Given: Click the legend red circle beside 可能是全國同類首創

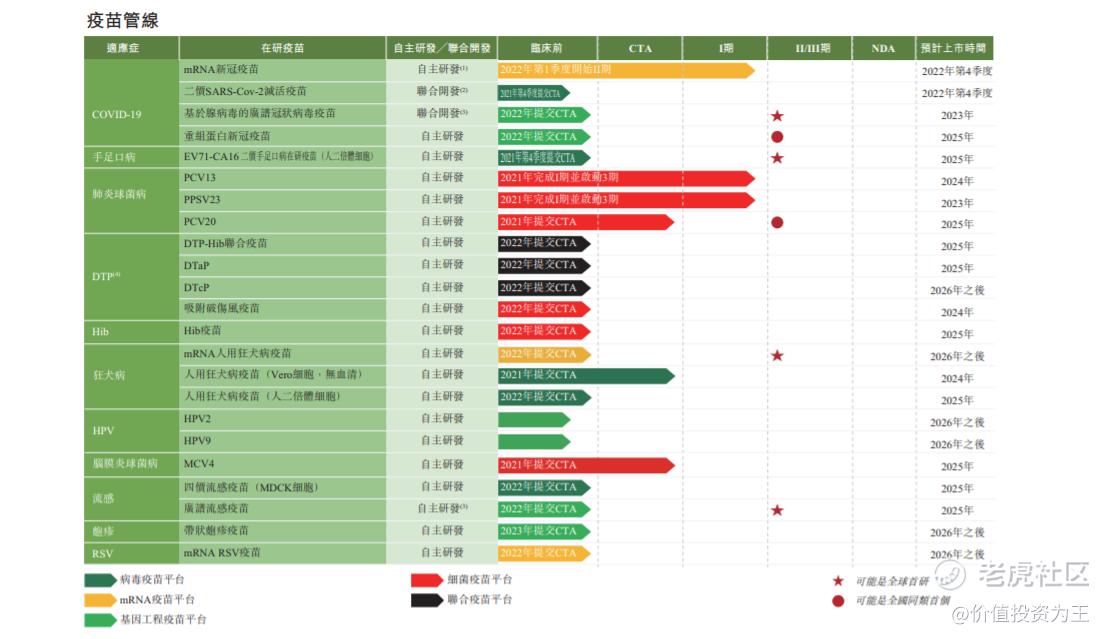Looking at the screenshot, I should (838, 601).
